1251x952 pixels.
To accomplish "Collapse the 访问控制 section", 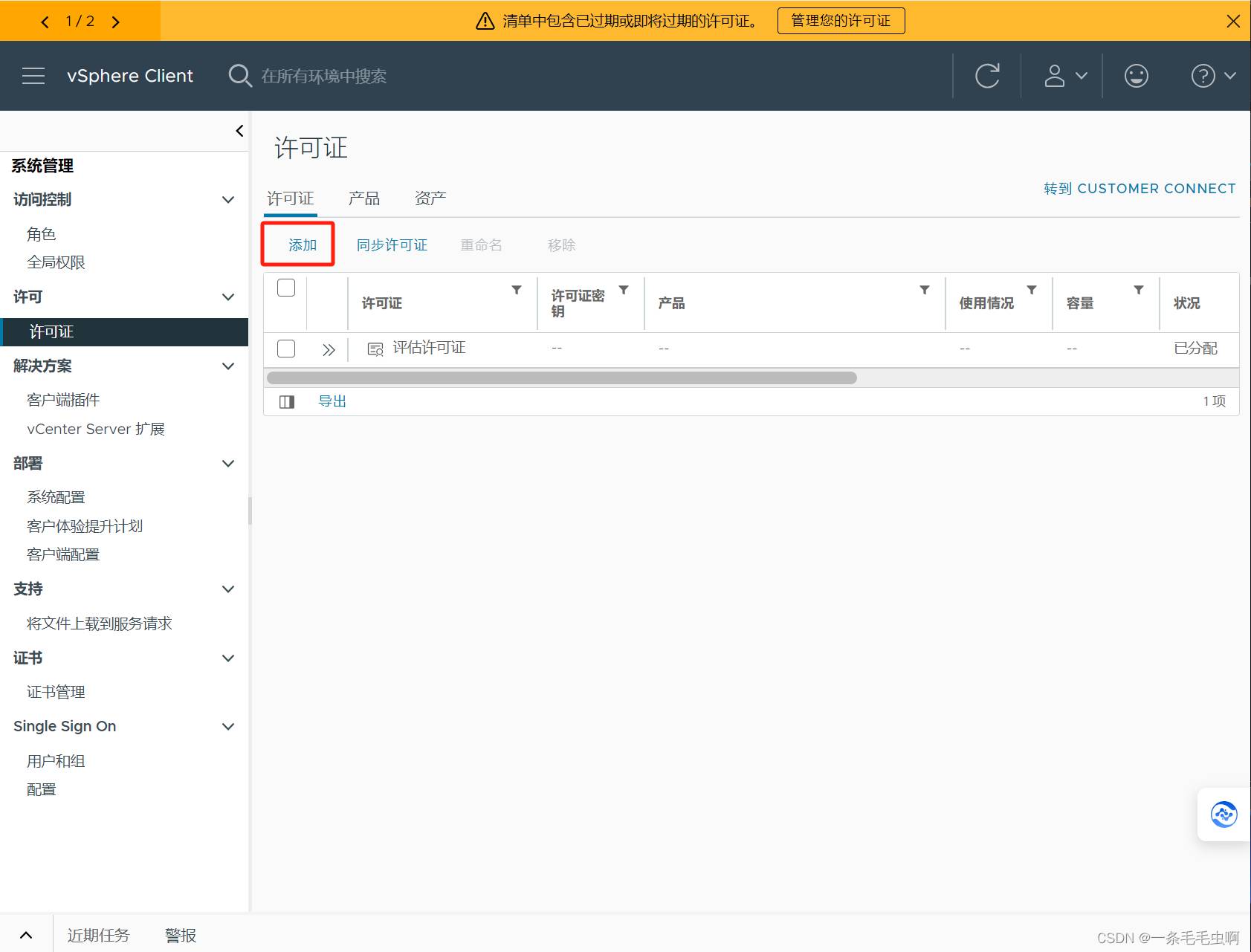I will coord(228,200).
